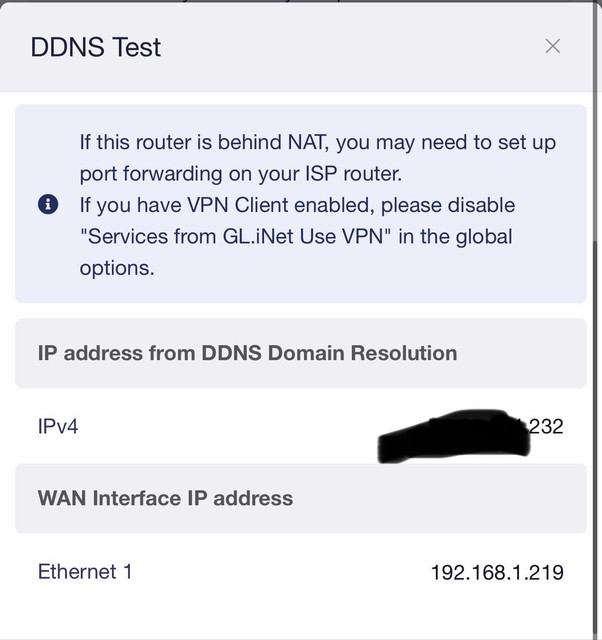Click the blacked-out part of the IPv4 address
The height and width of the screenshot is (640, 602).
coord(453,437)
